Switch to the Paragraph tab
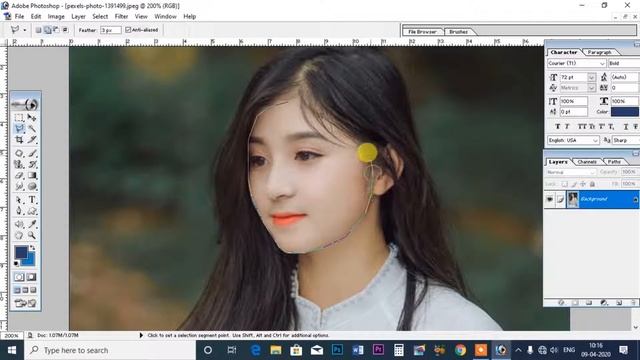This screenshot has width=640, height=360. (x=599, y=52)
